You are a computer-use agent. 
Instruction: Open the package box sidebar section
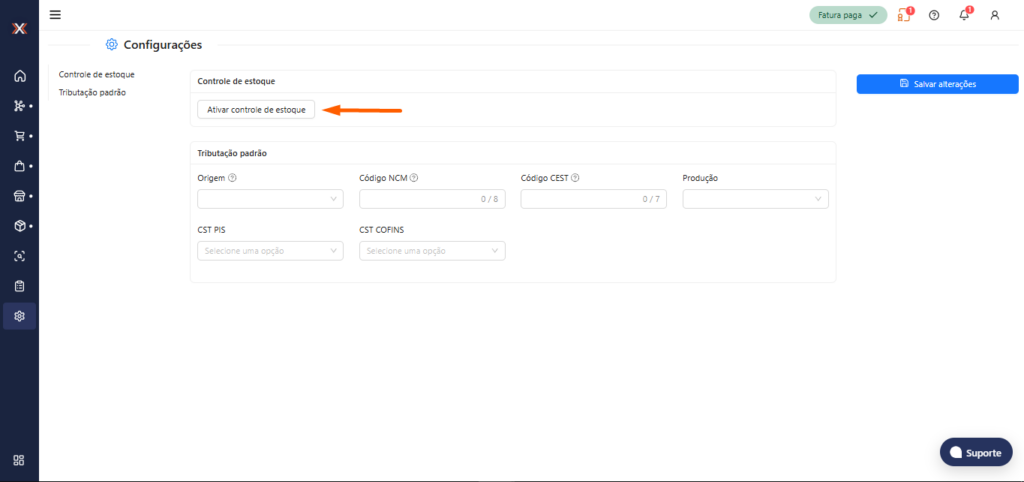click(19, 226)
